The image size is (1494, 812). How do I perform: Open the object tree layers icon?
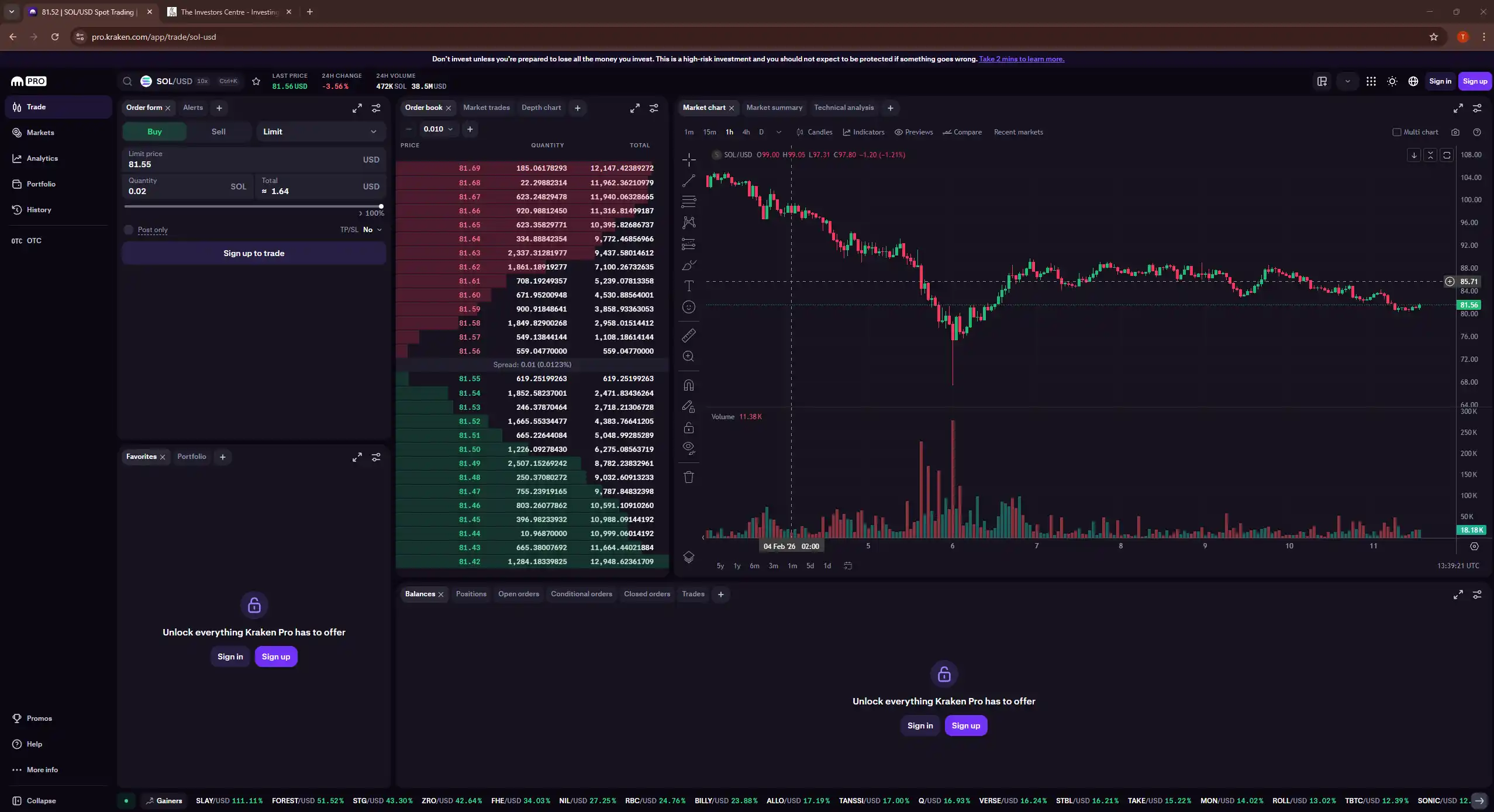click(x=689, y=557)
